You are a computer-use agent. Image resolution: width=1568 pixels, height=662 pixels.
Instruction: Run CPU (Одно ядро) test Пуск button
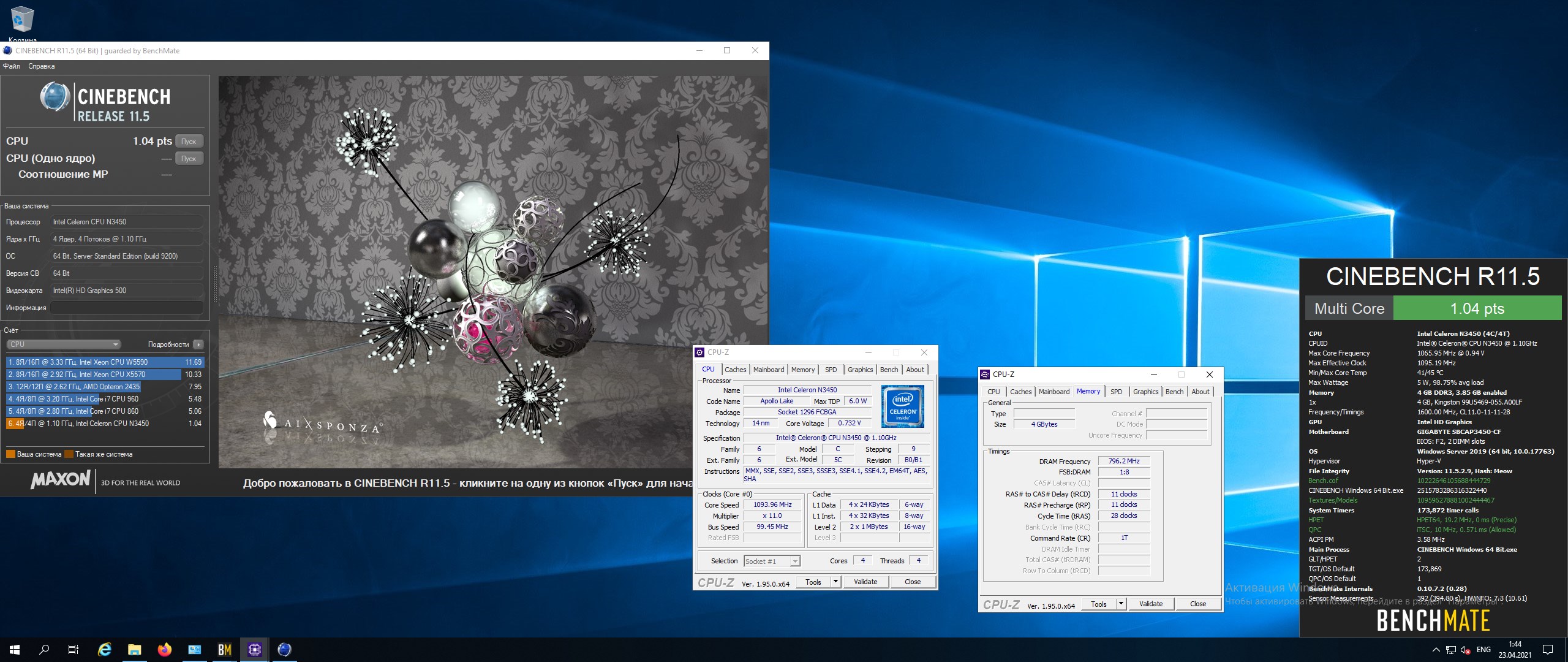click(x=189, y=159)
